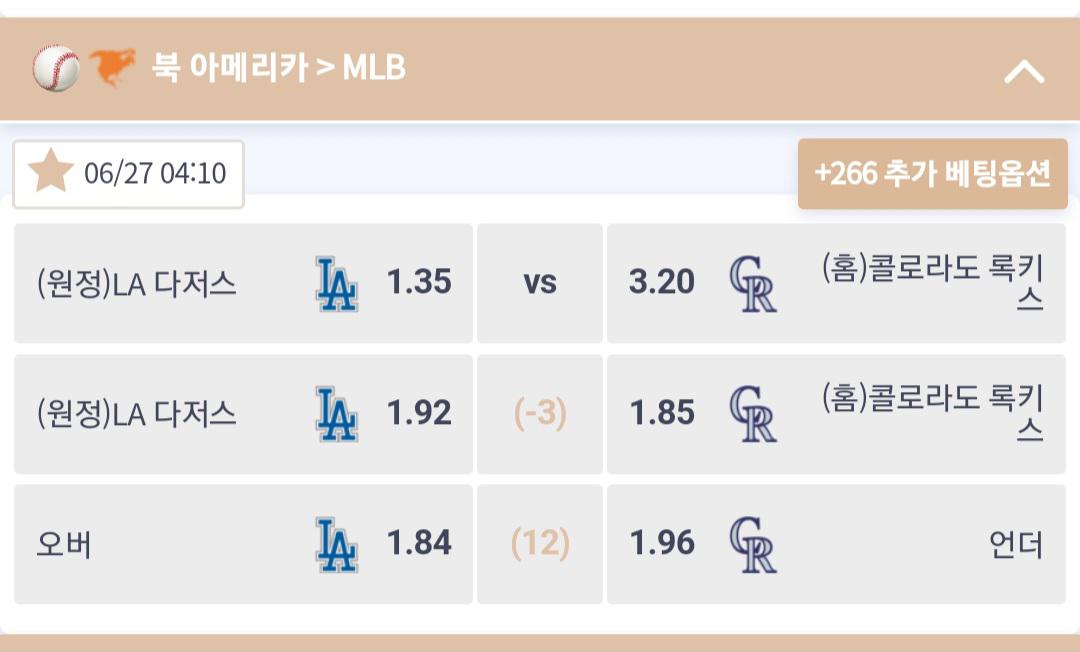
Task: Click the (12) total line cell
Action: [540, 544]
